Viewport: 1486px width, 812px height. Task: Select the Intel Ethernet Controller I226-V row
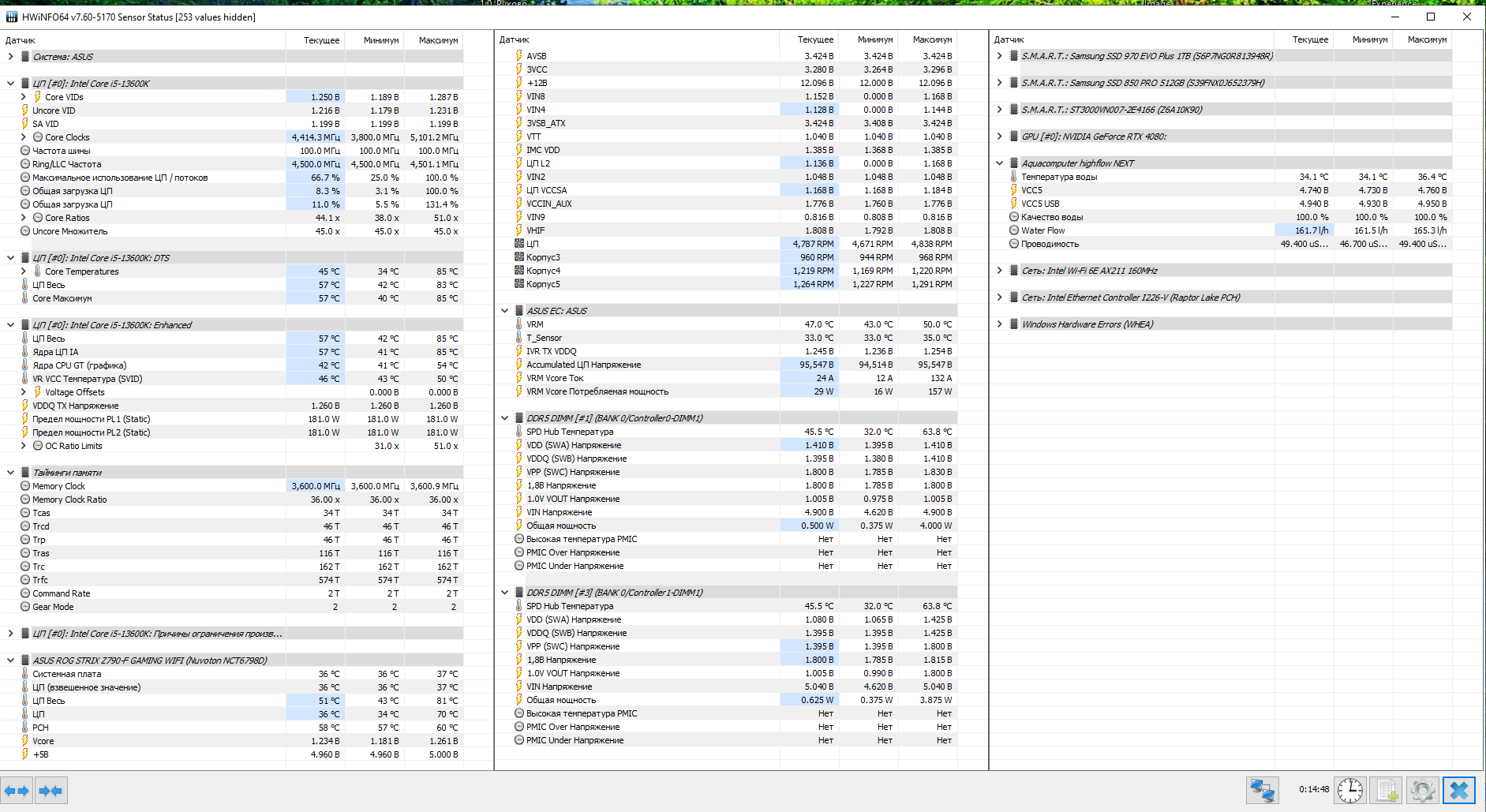coord(1222,297)
